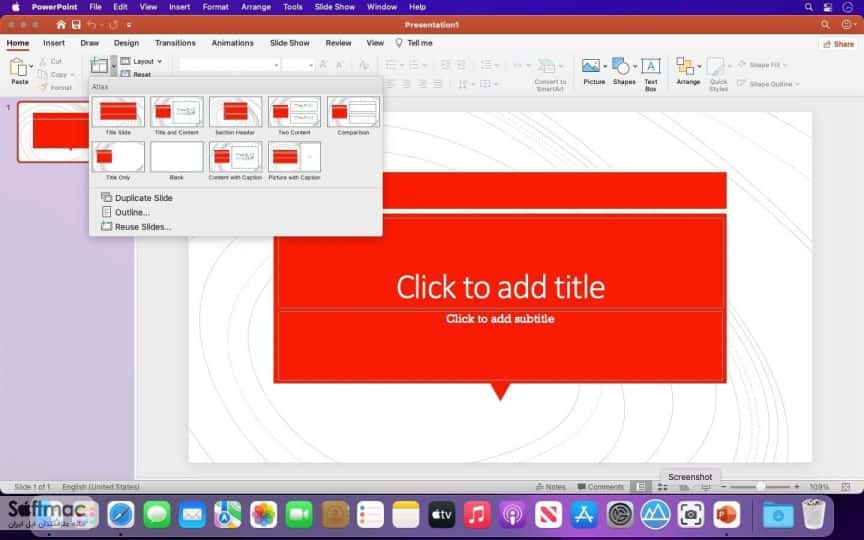Viewport: 864px width, 540px height.
Task: Open App Store from the Dock
Action: point(584,515)
